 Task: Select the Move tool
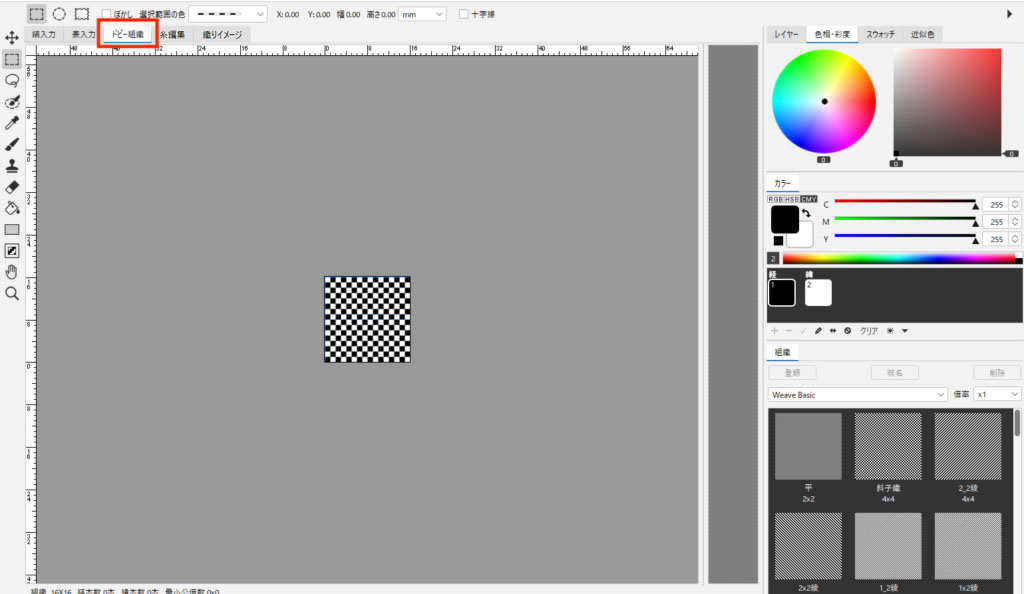pyautogui.click(x=12, y=37)
